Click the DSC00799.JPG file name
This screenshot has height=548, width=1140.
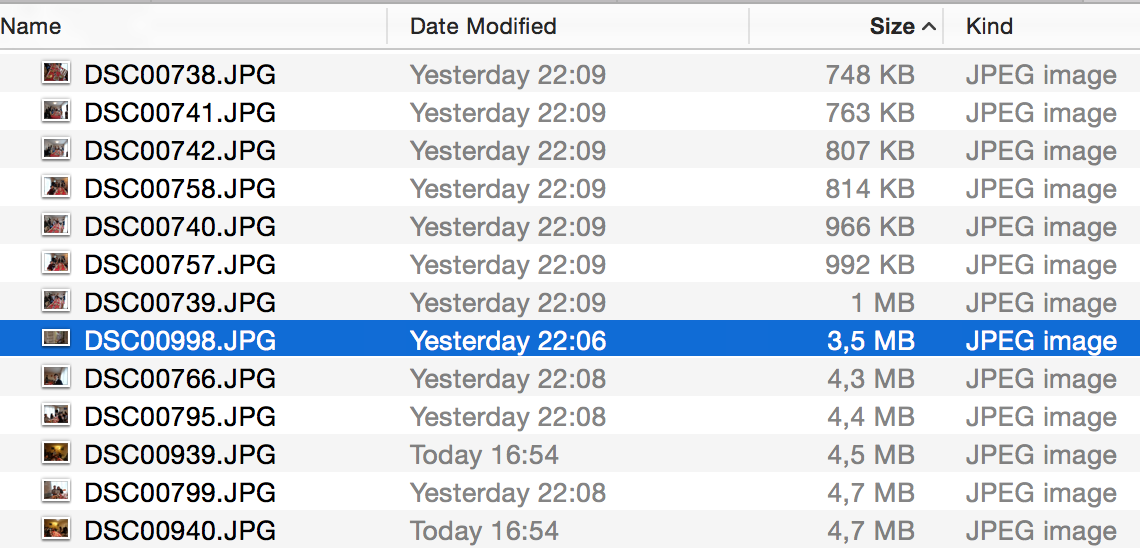pyautogui.click(x=180, y=492)
